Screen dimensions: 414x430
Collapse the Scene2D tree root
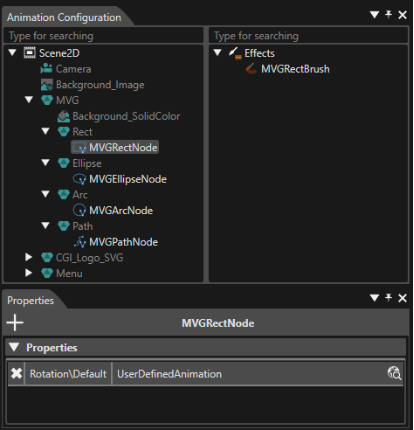pyautogui.click(x=13, y=53)
